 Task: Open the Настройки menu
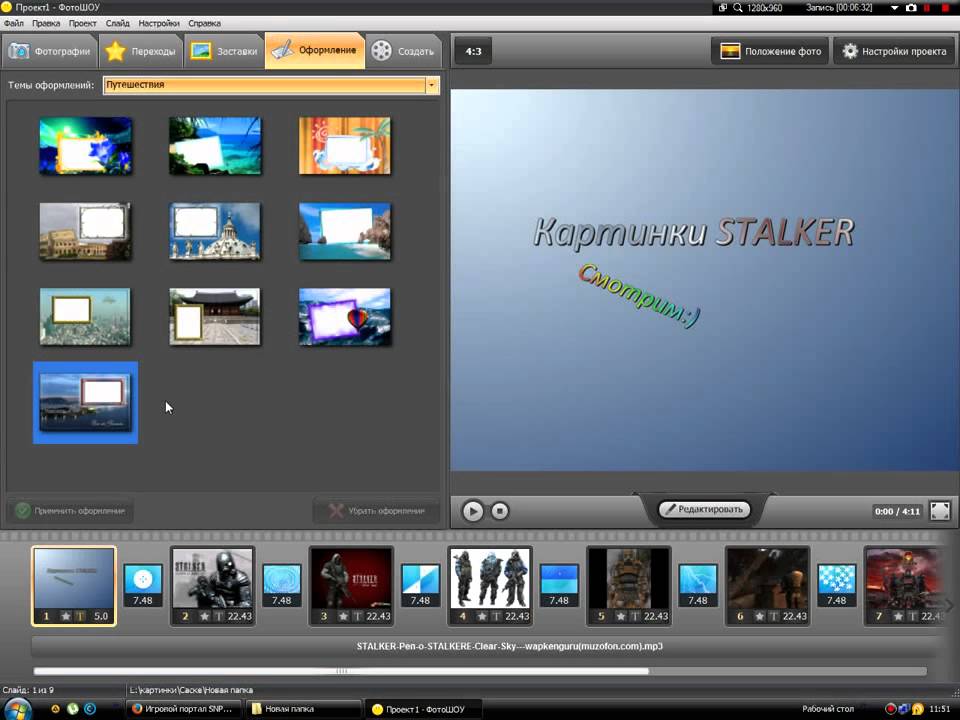tap(159, 23)
